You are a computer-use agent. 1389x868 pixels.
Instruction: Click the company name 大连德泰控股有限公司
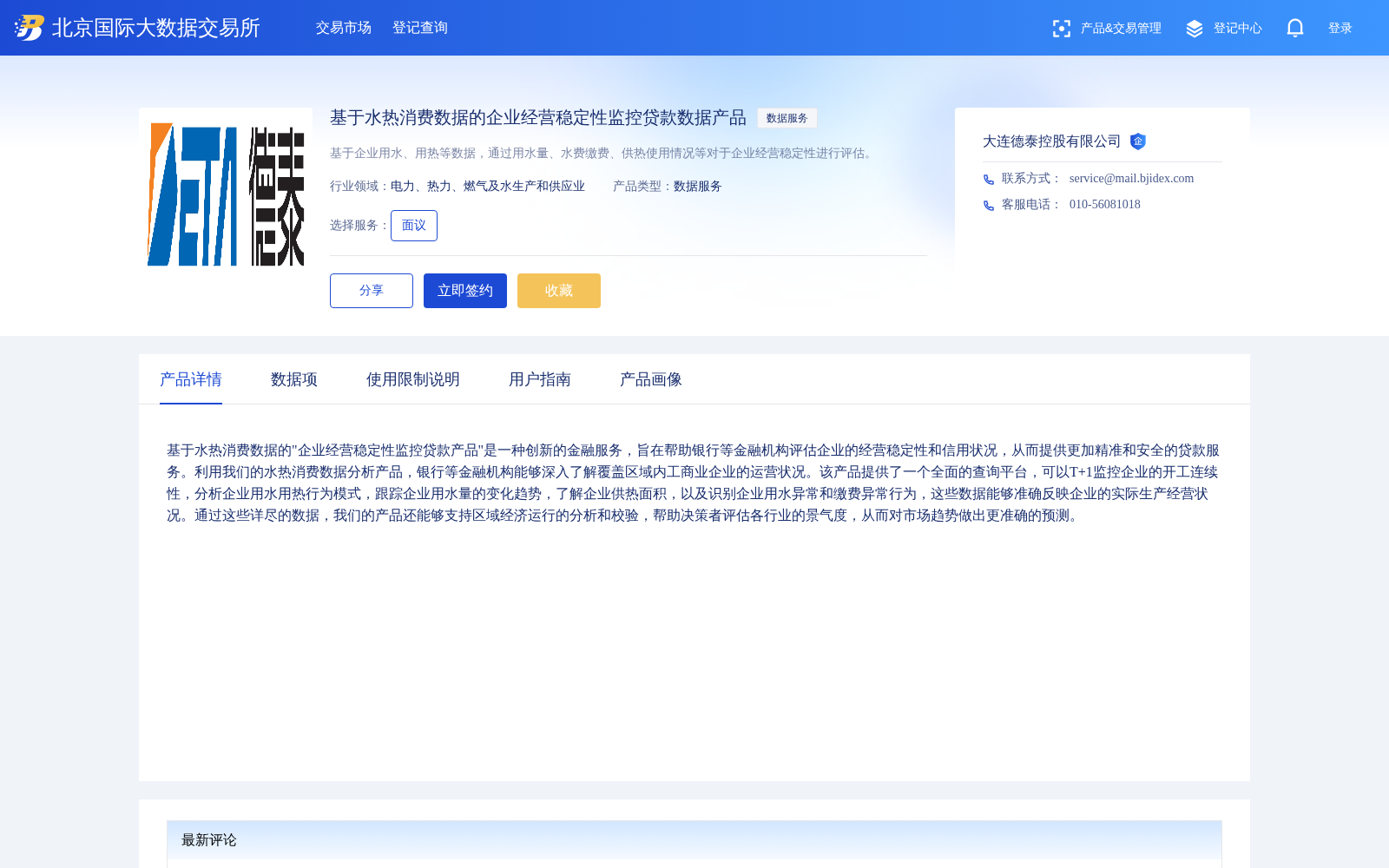point(1052,141)
